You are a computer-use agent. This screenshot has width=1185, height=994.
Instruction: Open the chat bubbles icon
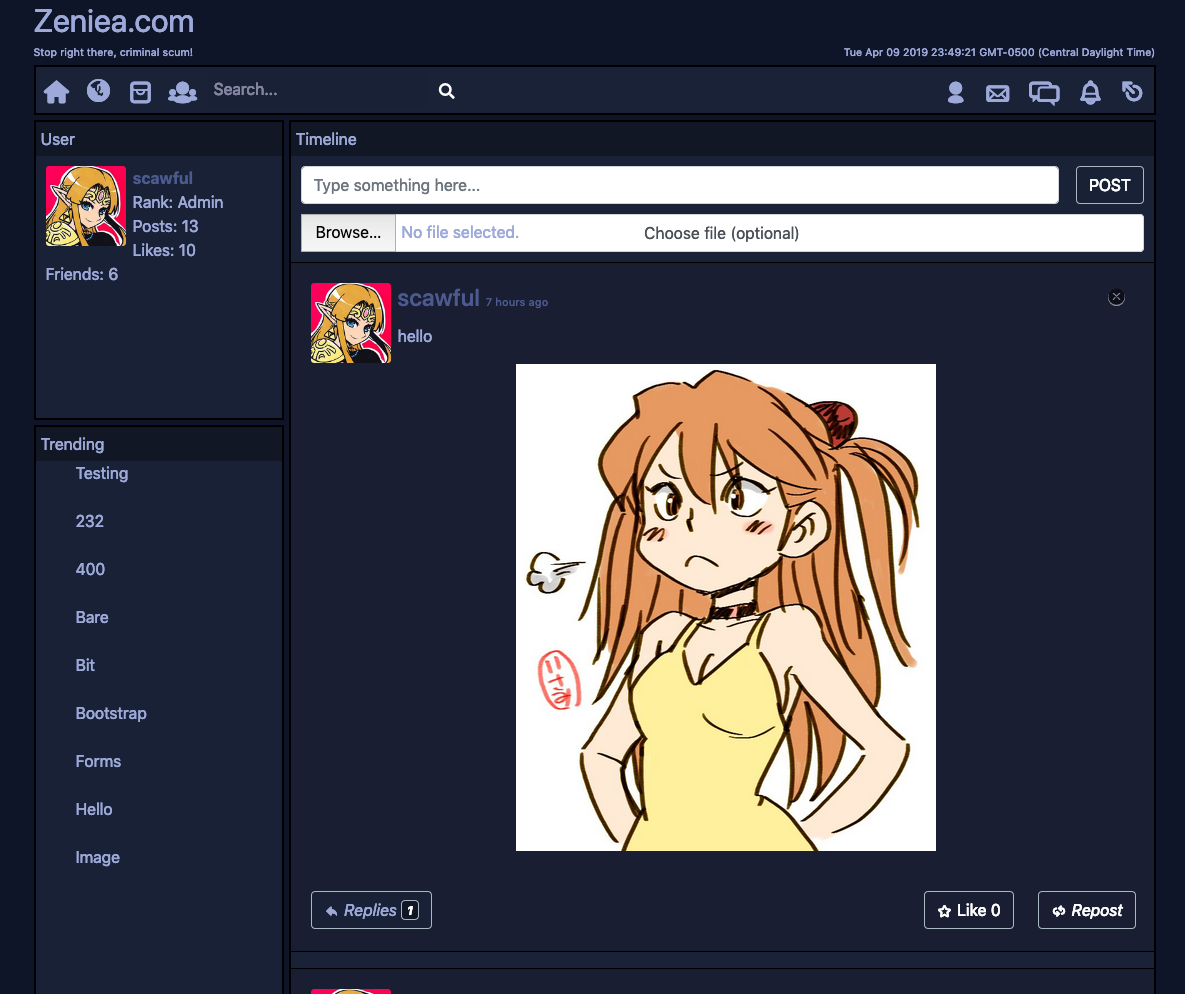[1044, 93]
